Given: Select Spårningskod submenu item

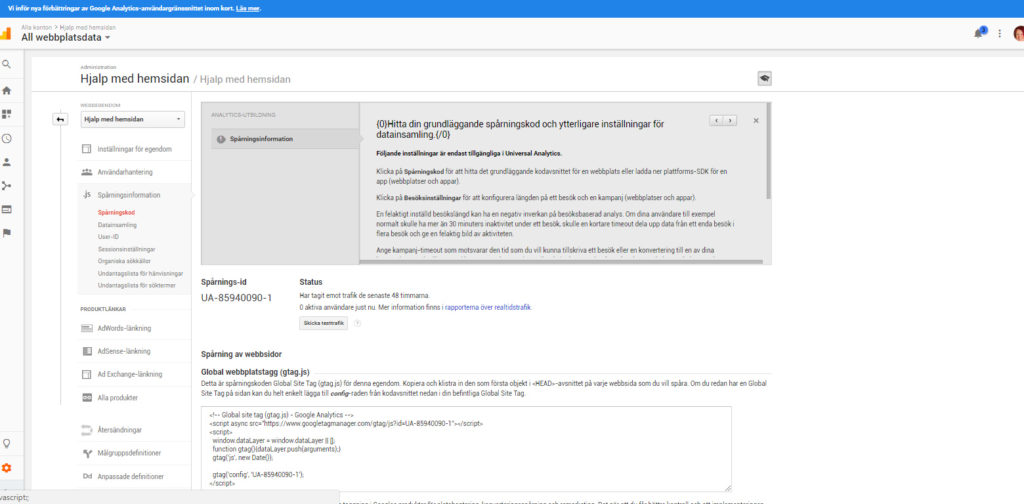Looking at the screenshot, I should pos(116,213).
